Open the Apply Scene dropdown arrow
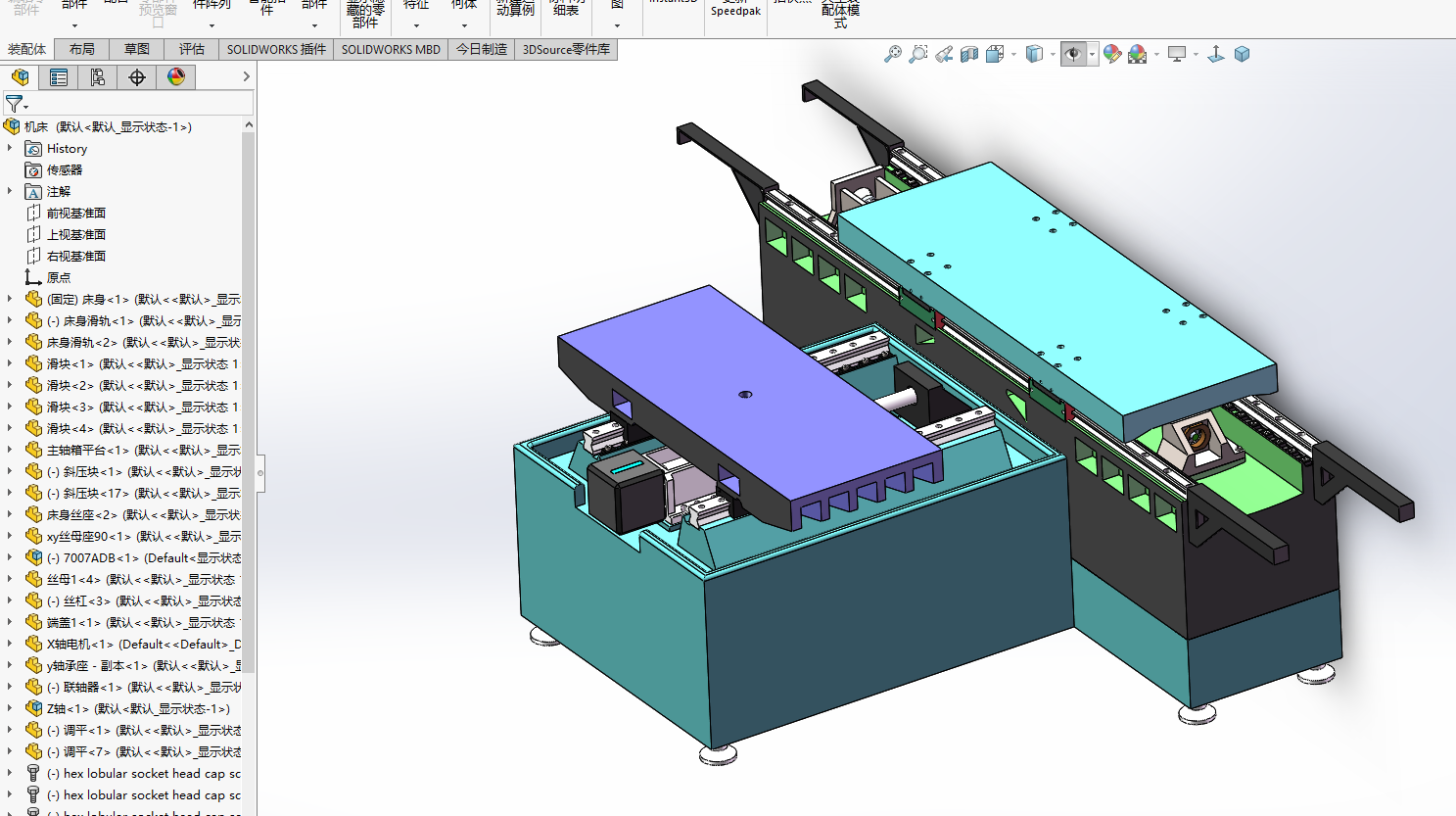Image resolution: width=1456 pixels, height=816 pixels. tap(1156, 55)
